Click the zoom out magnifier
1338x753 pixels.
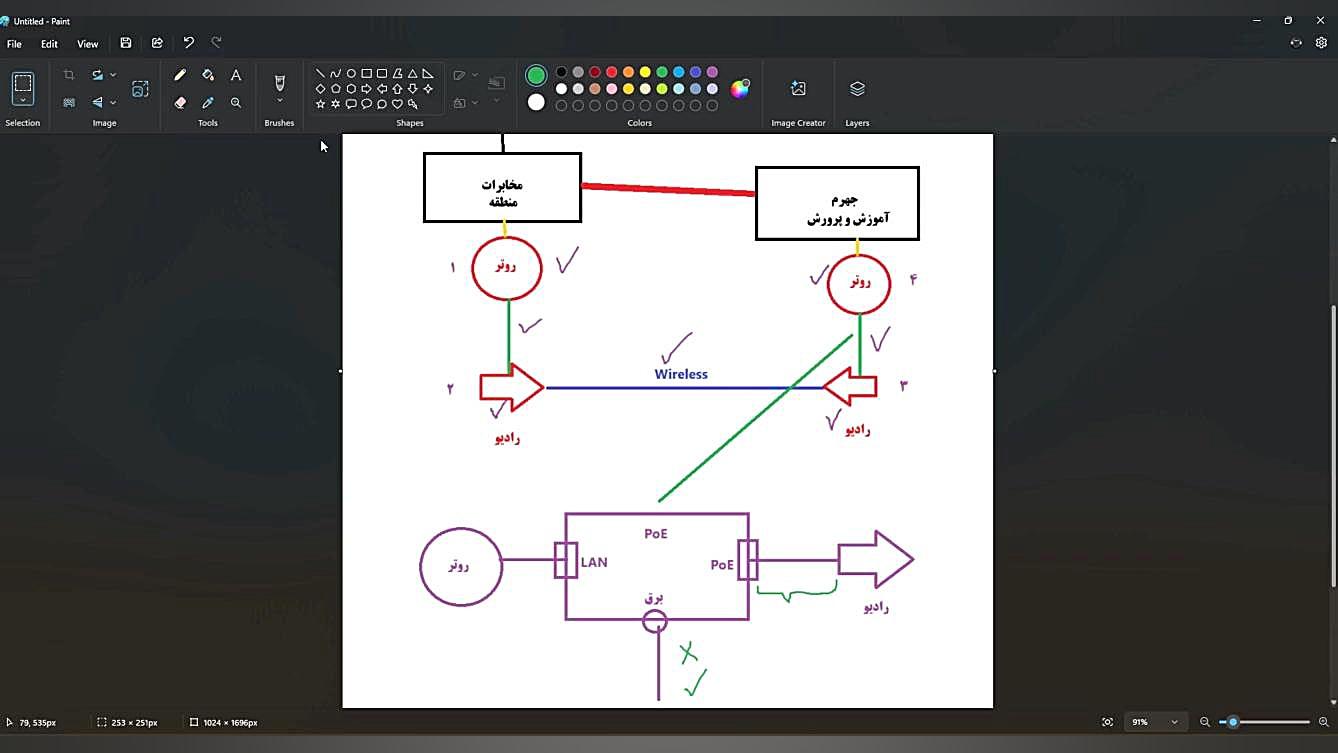pos(1205,722)
